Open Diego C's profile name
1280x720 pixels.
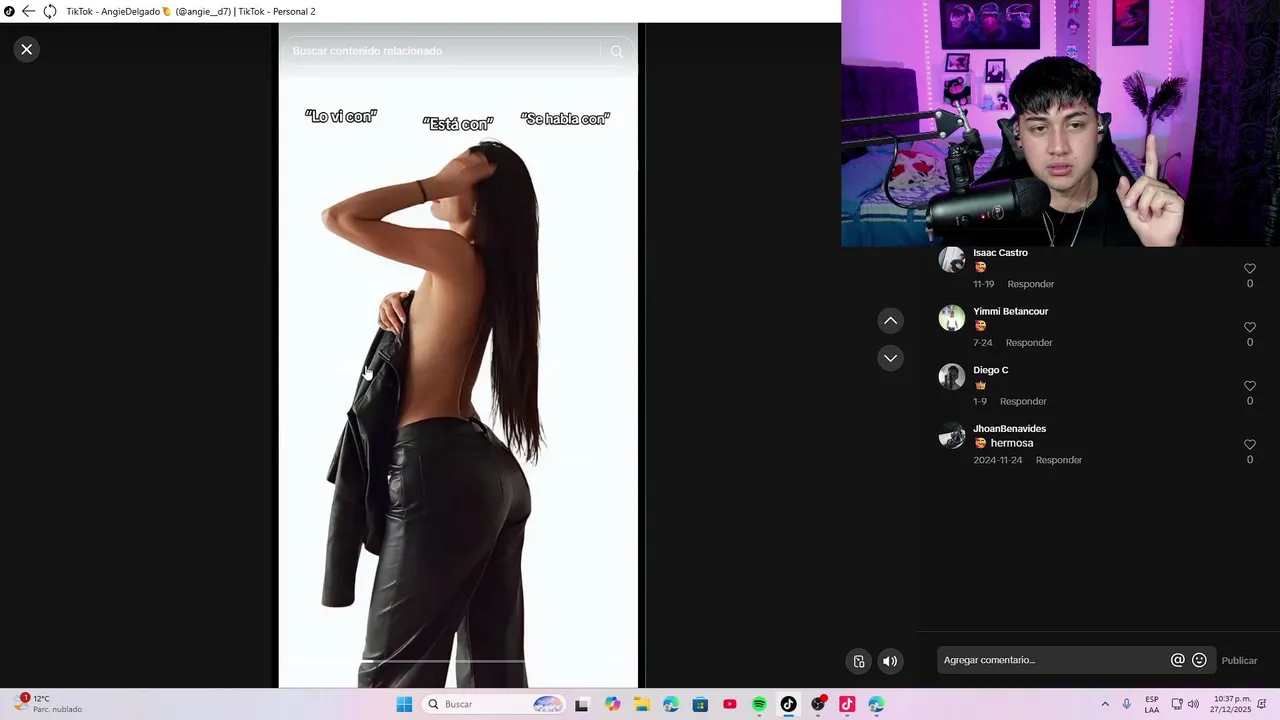click(990, 370)
